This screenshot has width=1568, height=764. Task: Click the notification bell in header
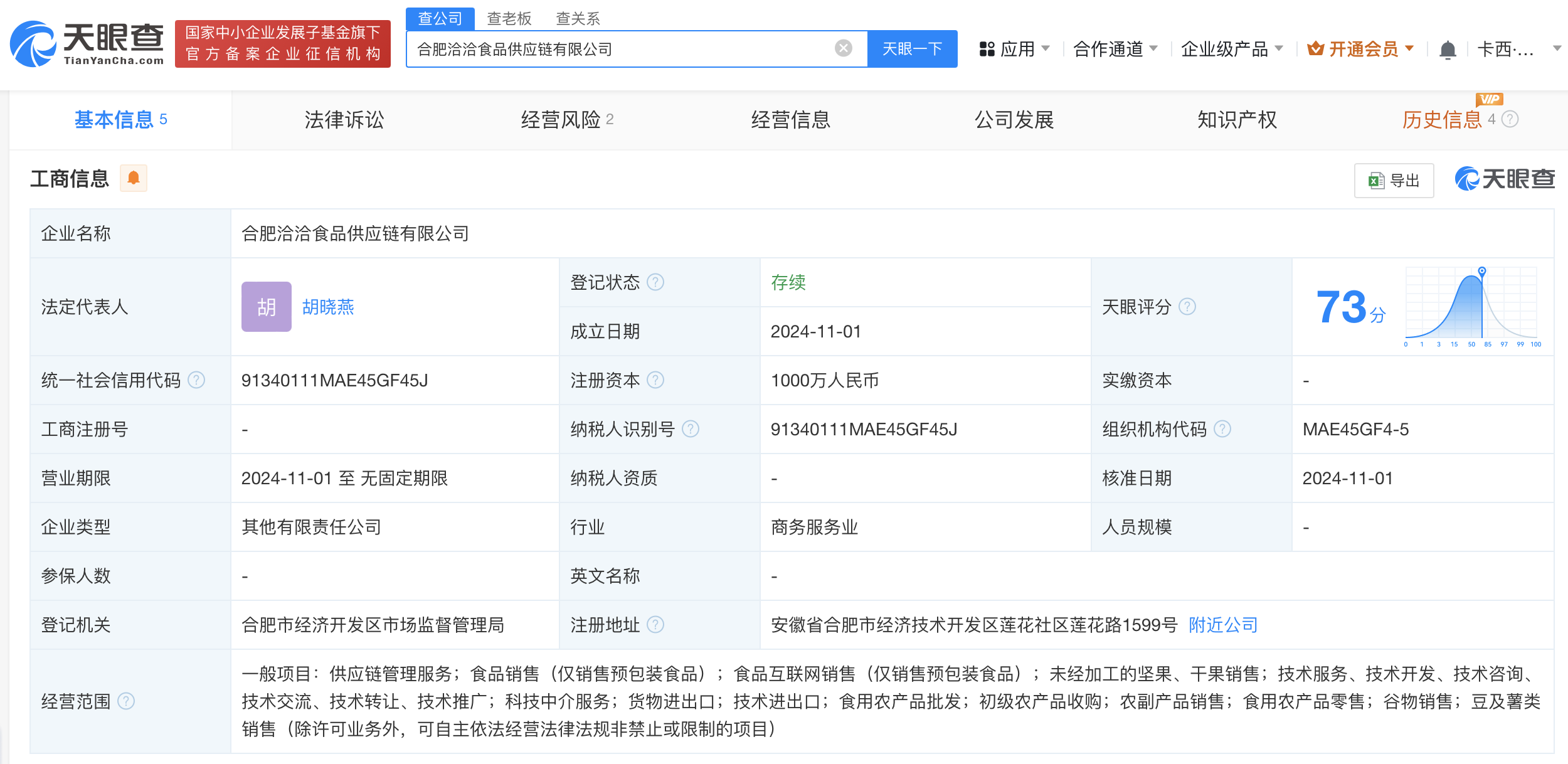[1448, 50]
